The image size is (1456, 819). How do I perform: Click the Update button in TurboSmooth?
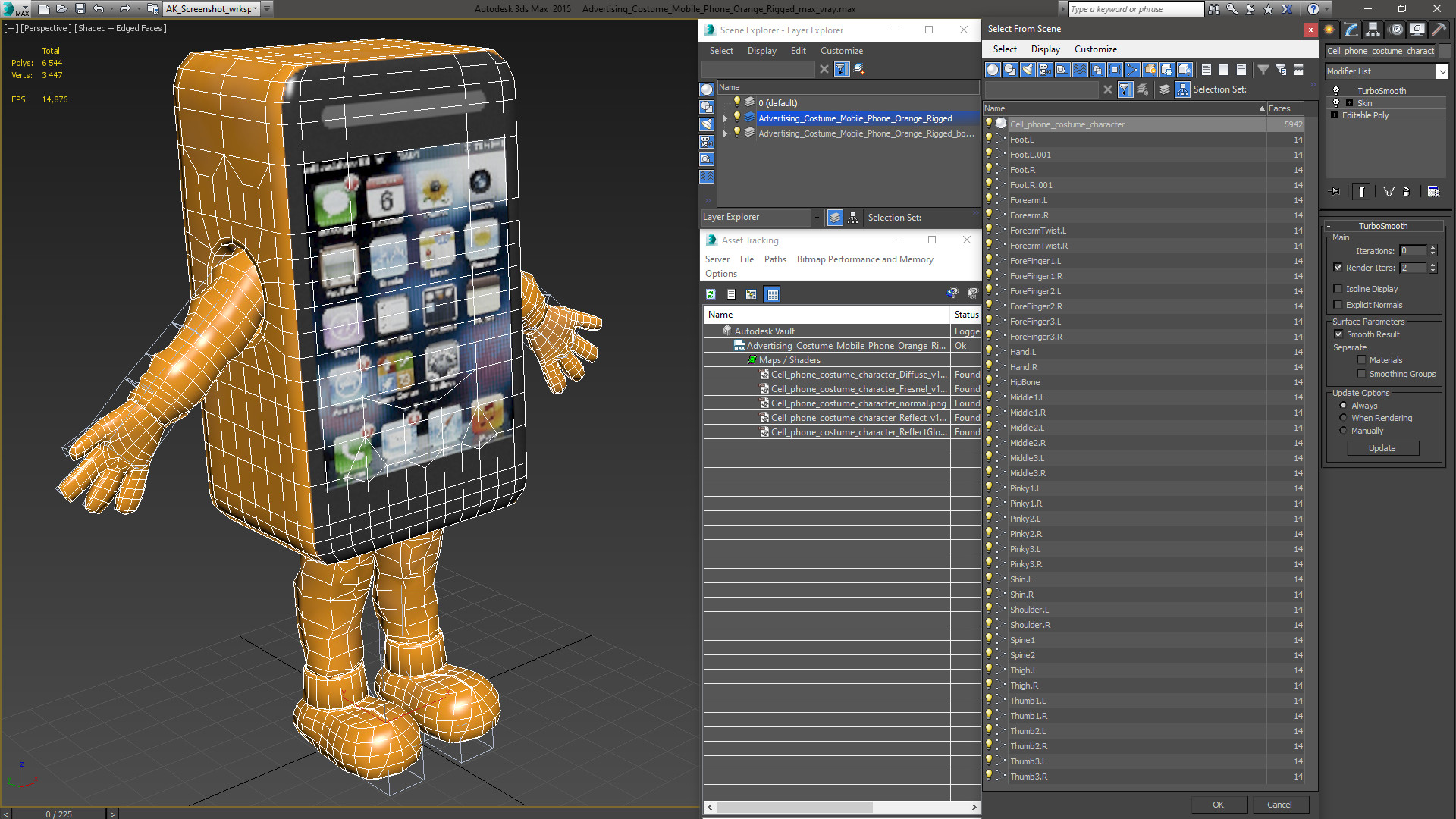(1382, 448)
